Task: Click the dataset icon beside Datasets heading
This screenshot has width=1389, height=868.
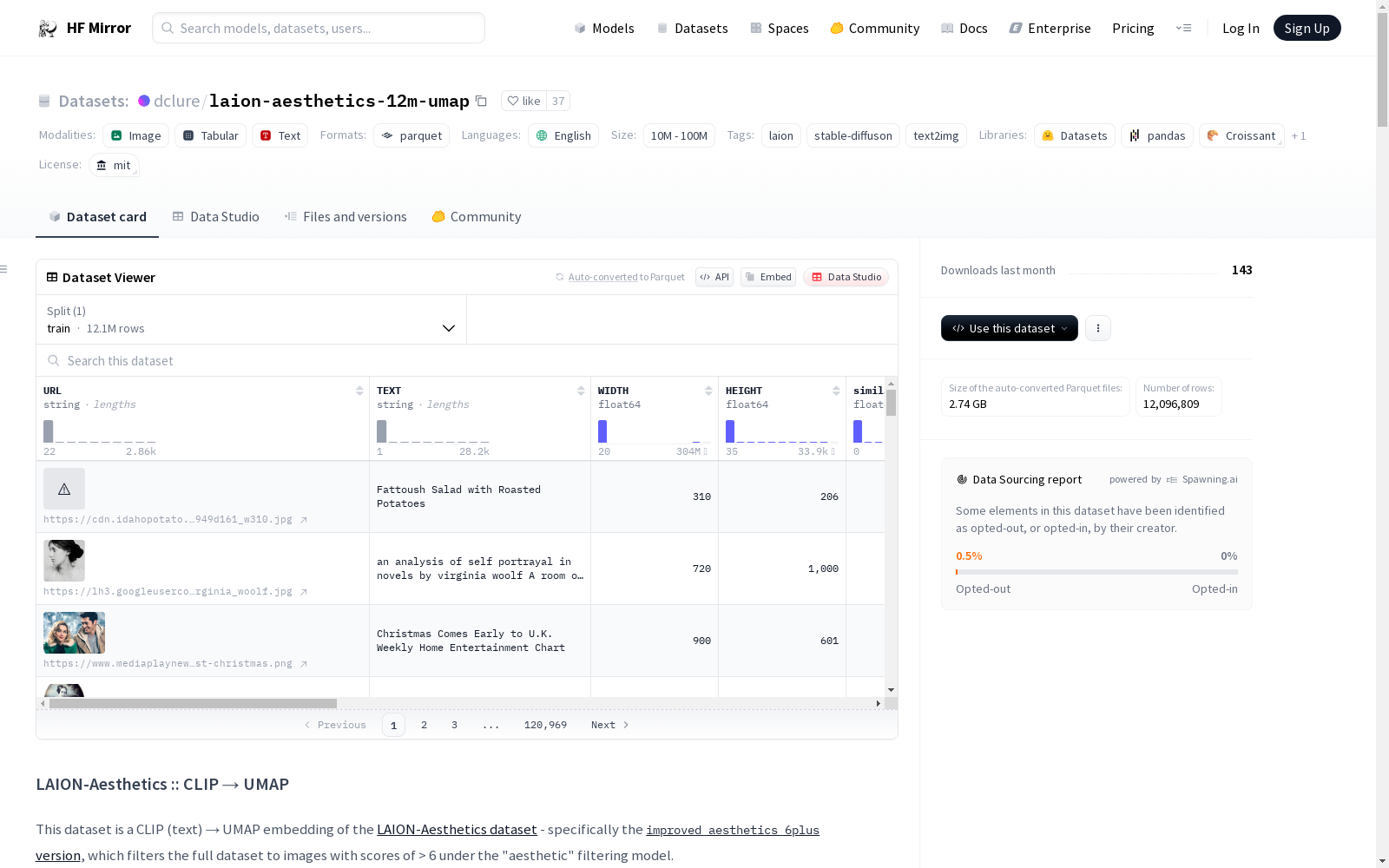Action: coord(44,101)
